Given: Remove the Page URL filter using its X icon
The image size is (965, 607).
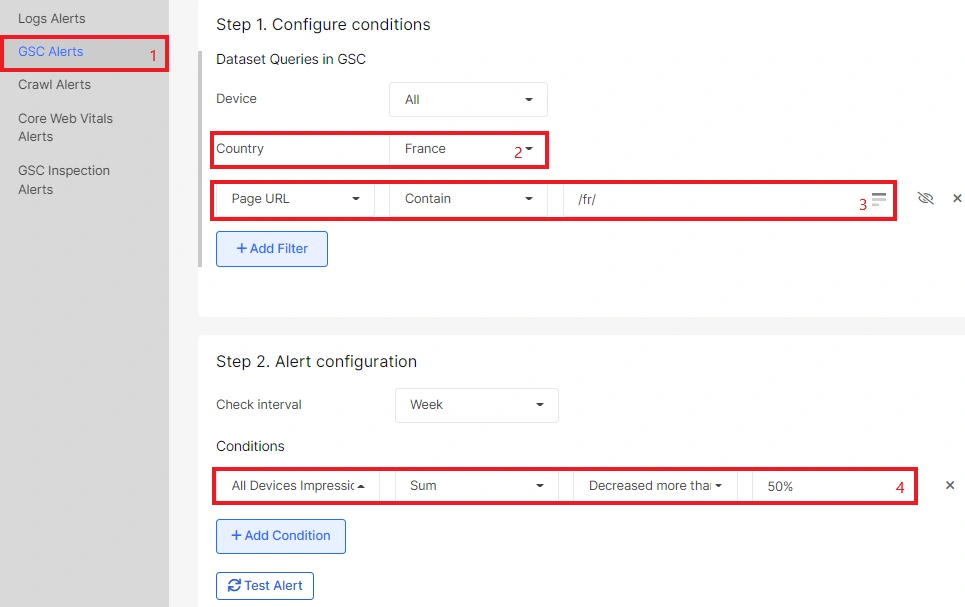Looking at the screenshot, I should pyautogui.click(x=957, y=198).
